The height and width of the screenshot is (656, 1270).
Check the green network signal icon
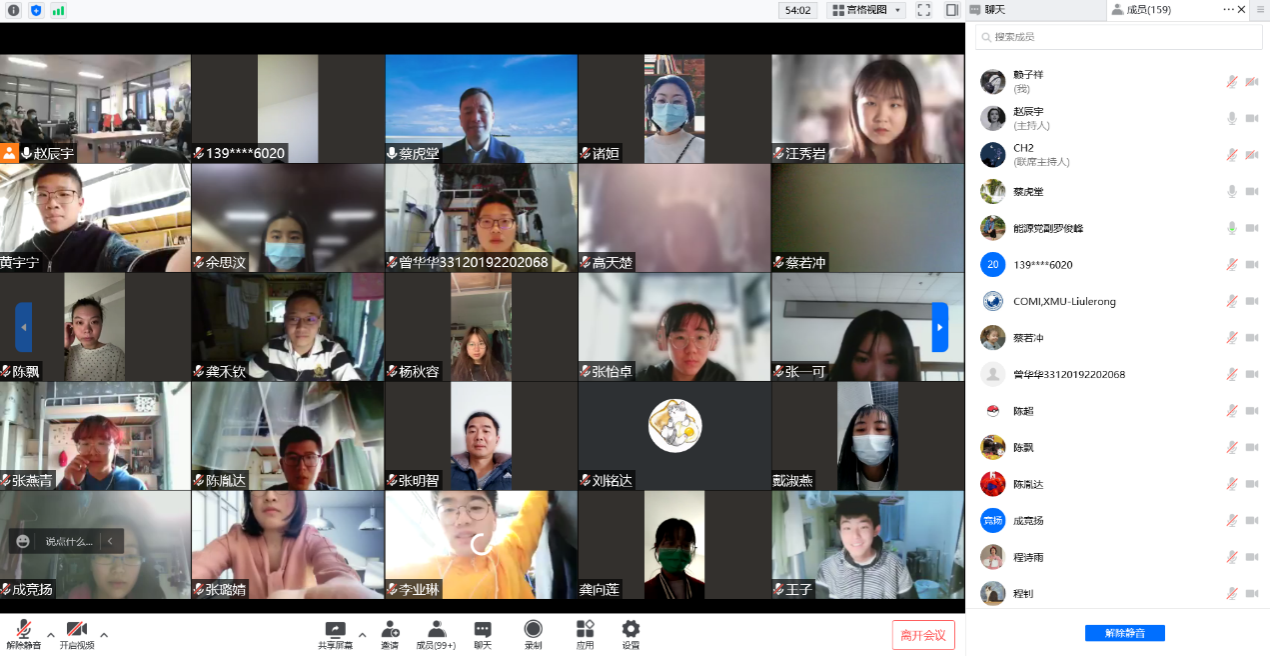point(58,10)
